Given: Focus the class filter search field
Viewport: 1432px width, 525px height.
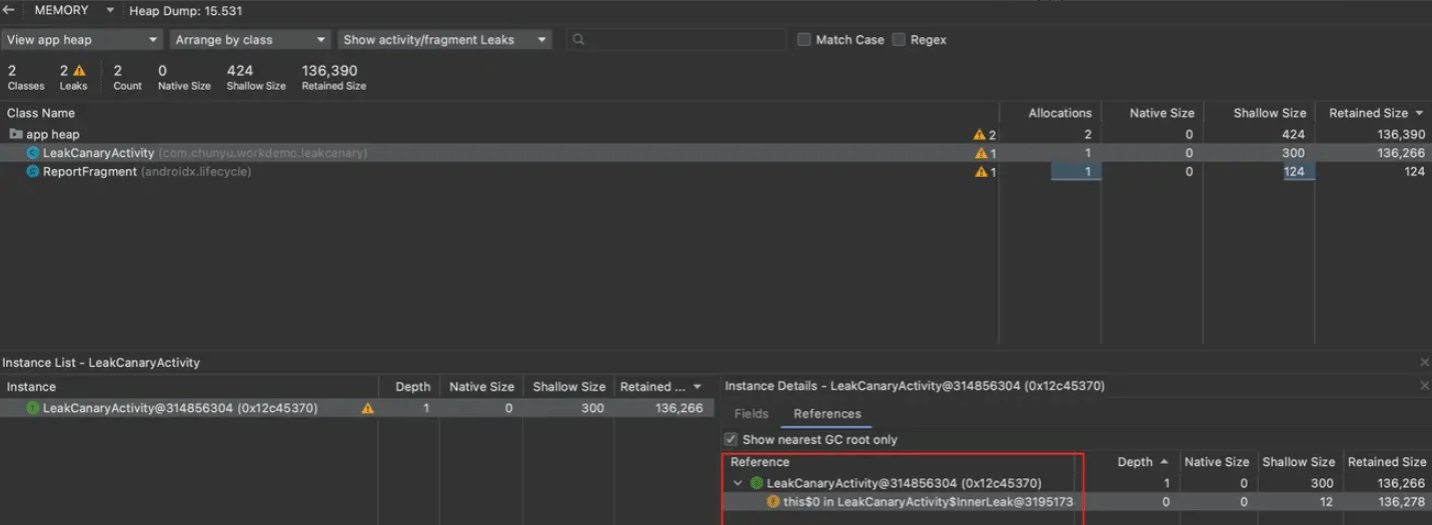Looking at the screenshot, I should tap(676, 40).
